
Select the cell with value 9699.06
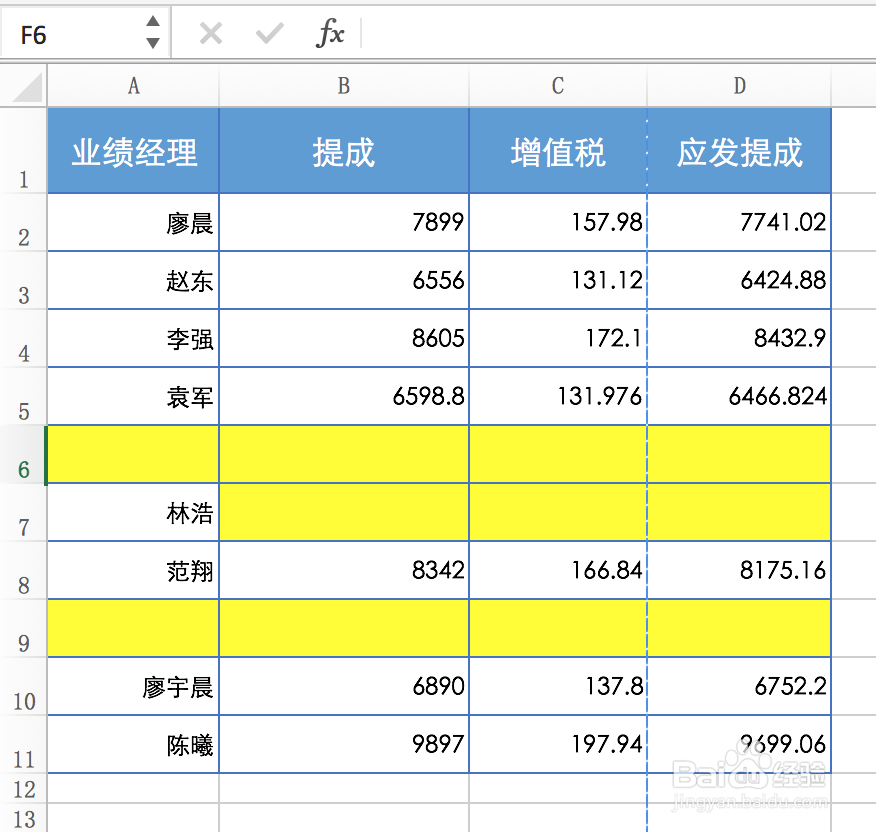click(738, 744)
